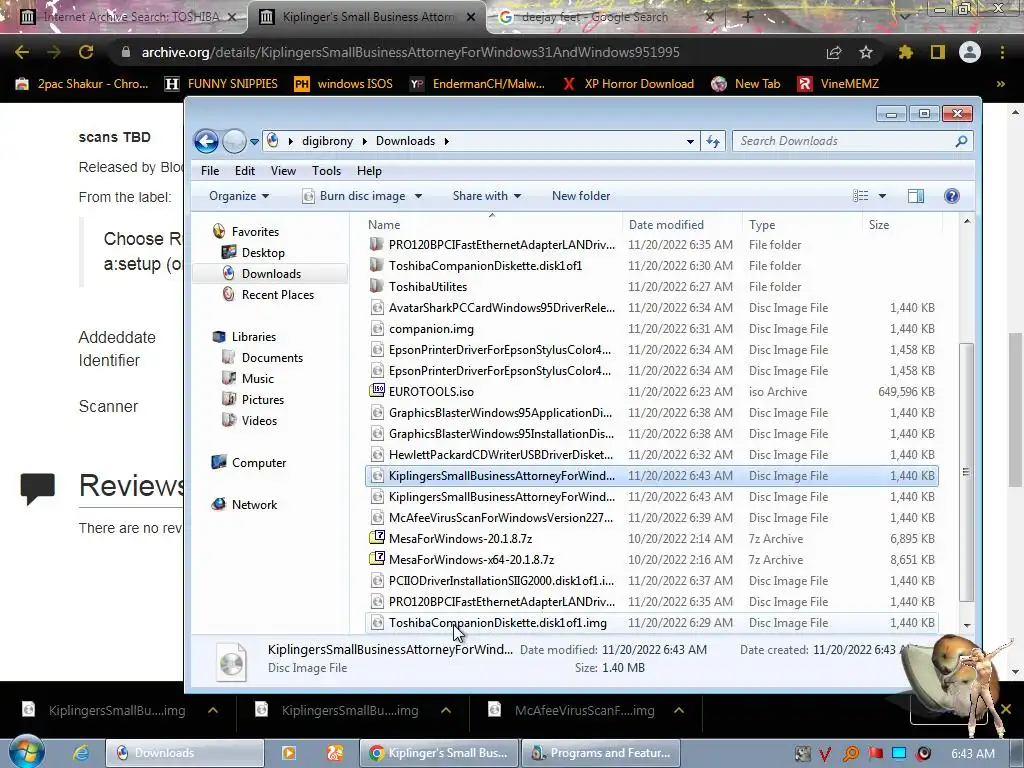The image size is (1024, 768).
Task: Toggle Chrome side panel icon
Action: tap(938, 52)
